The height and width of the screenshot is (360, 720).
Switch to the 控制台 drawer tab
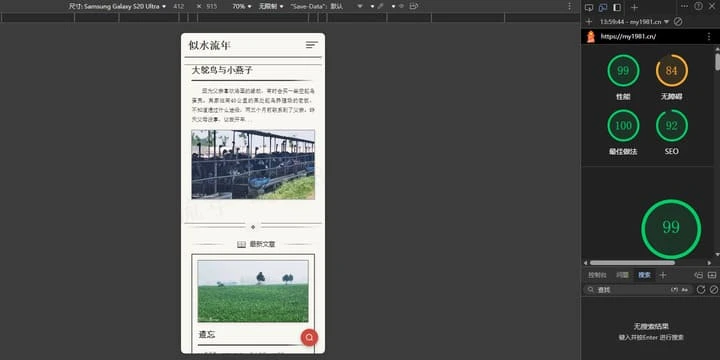coord(597,275)
